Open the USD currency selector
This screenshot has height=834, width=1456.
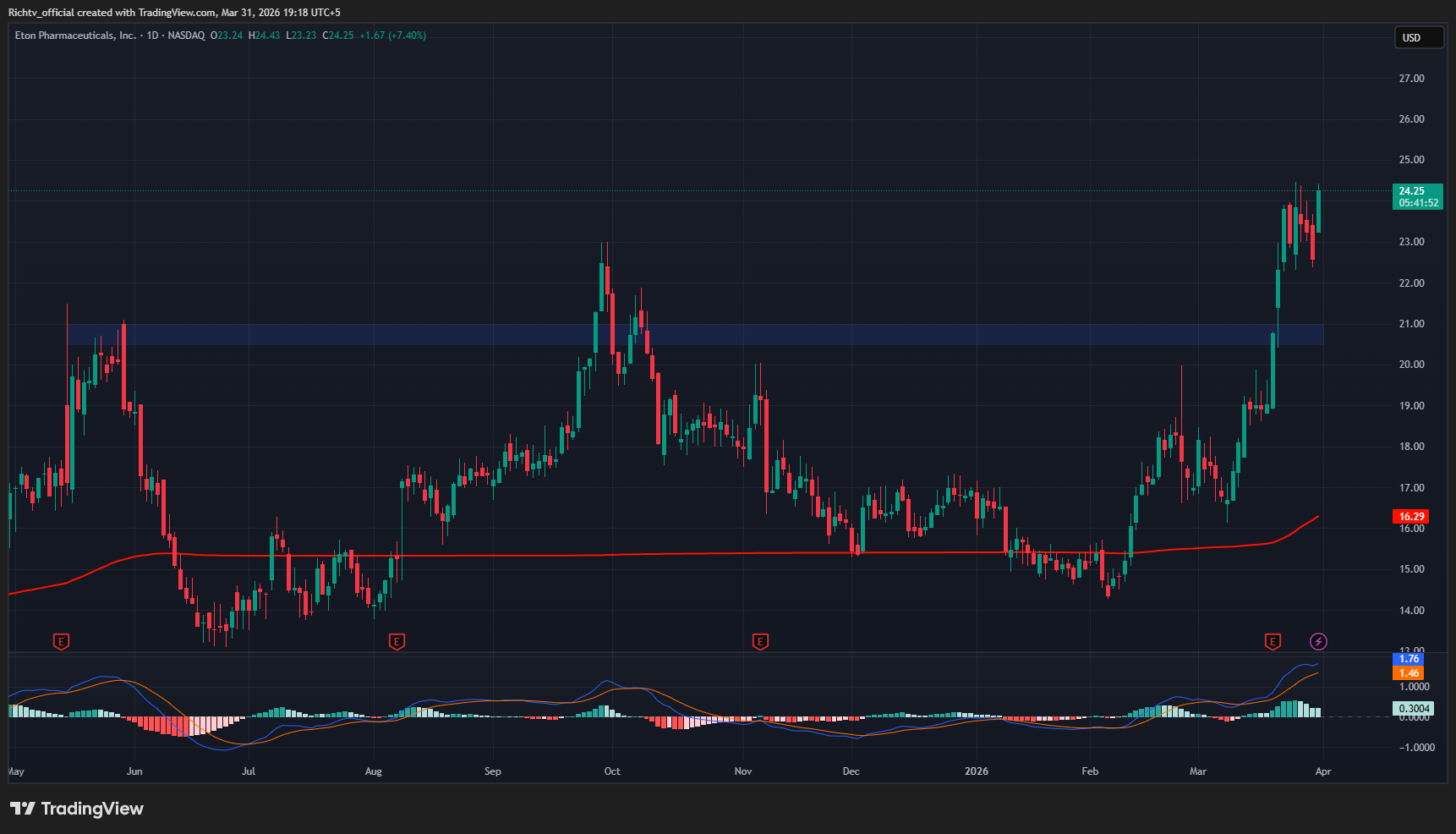click(1418, 37)
